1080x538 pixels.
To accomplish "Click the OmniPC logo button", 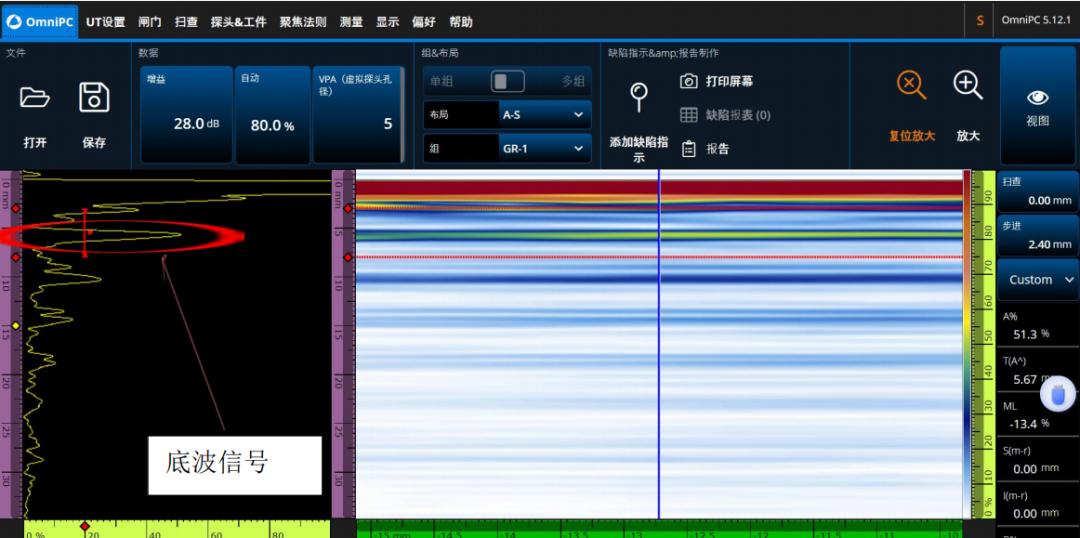I will pos(40,21).
